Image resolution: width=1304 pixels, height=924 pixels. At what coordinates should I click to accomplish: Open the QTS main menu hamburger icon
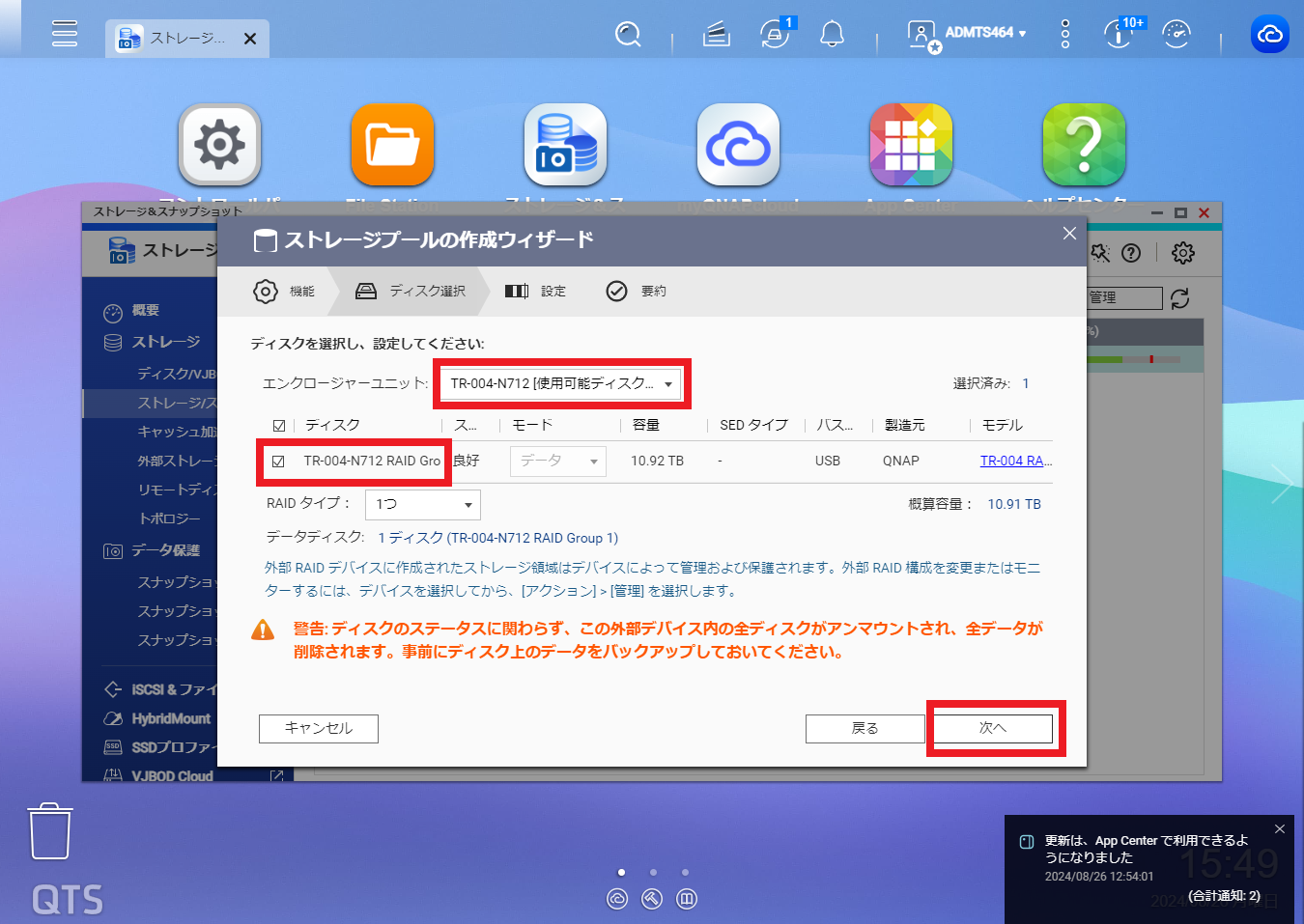tap(65, 34)
